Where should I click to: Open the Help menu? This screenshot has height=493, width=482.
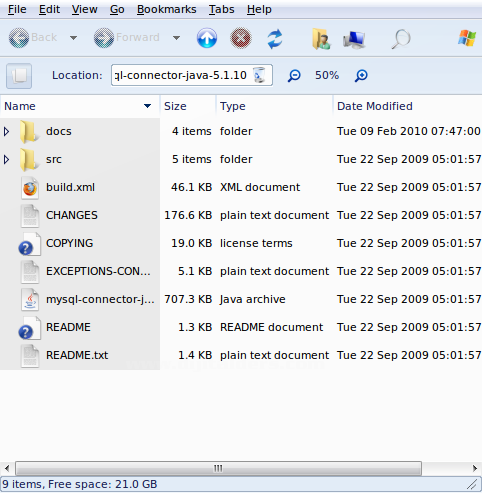[x=259, y=9]
